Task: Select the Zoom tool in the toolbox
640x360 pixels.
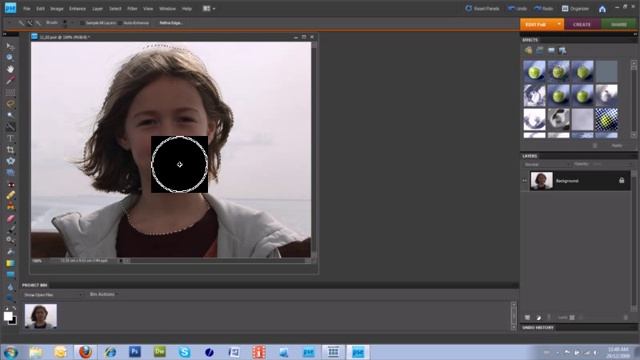Action: (10, 58)
